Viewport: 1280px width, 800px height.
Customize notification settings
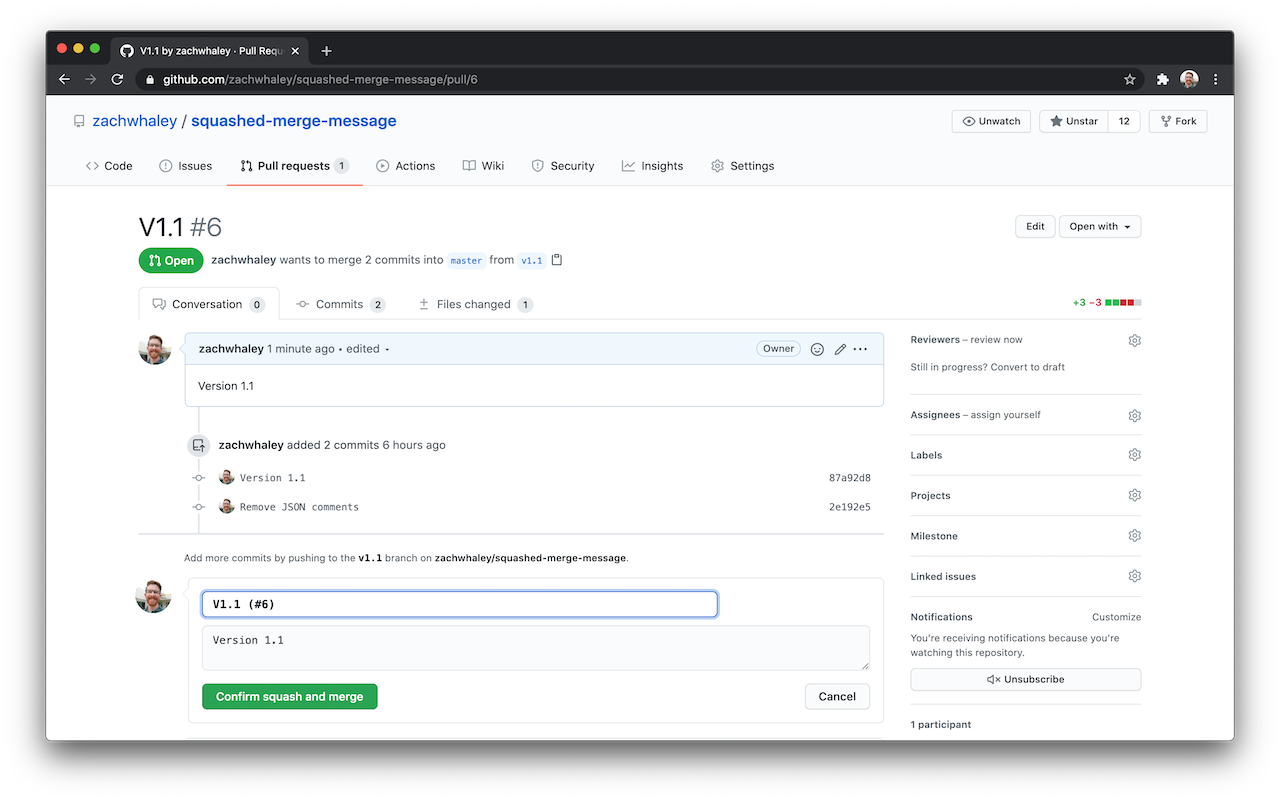tap(1116, 617)
